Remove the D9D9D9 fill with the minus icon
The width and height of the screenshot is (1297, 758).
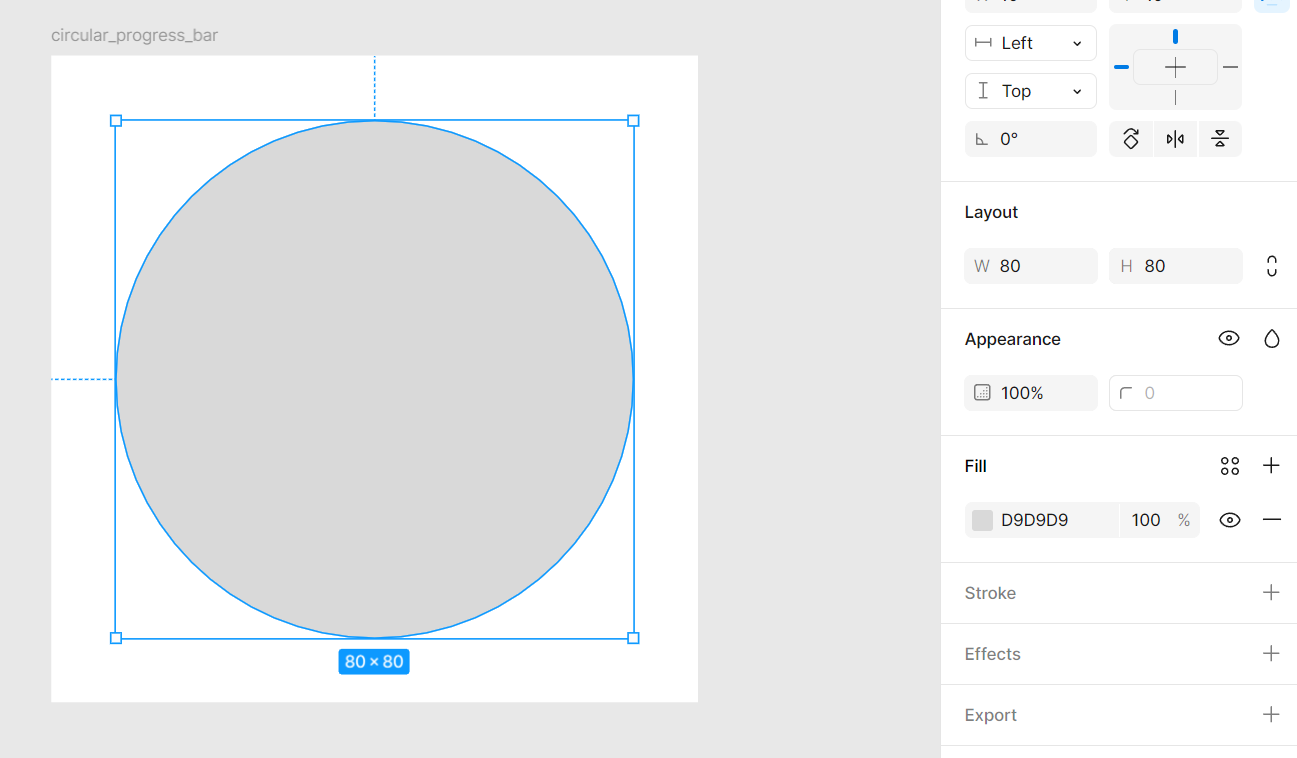(1271, 520)
